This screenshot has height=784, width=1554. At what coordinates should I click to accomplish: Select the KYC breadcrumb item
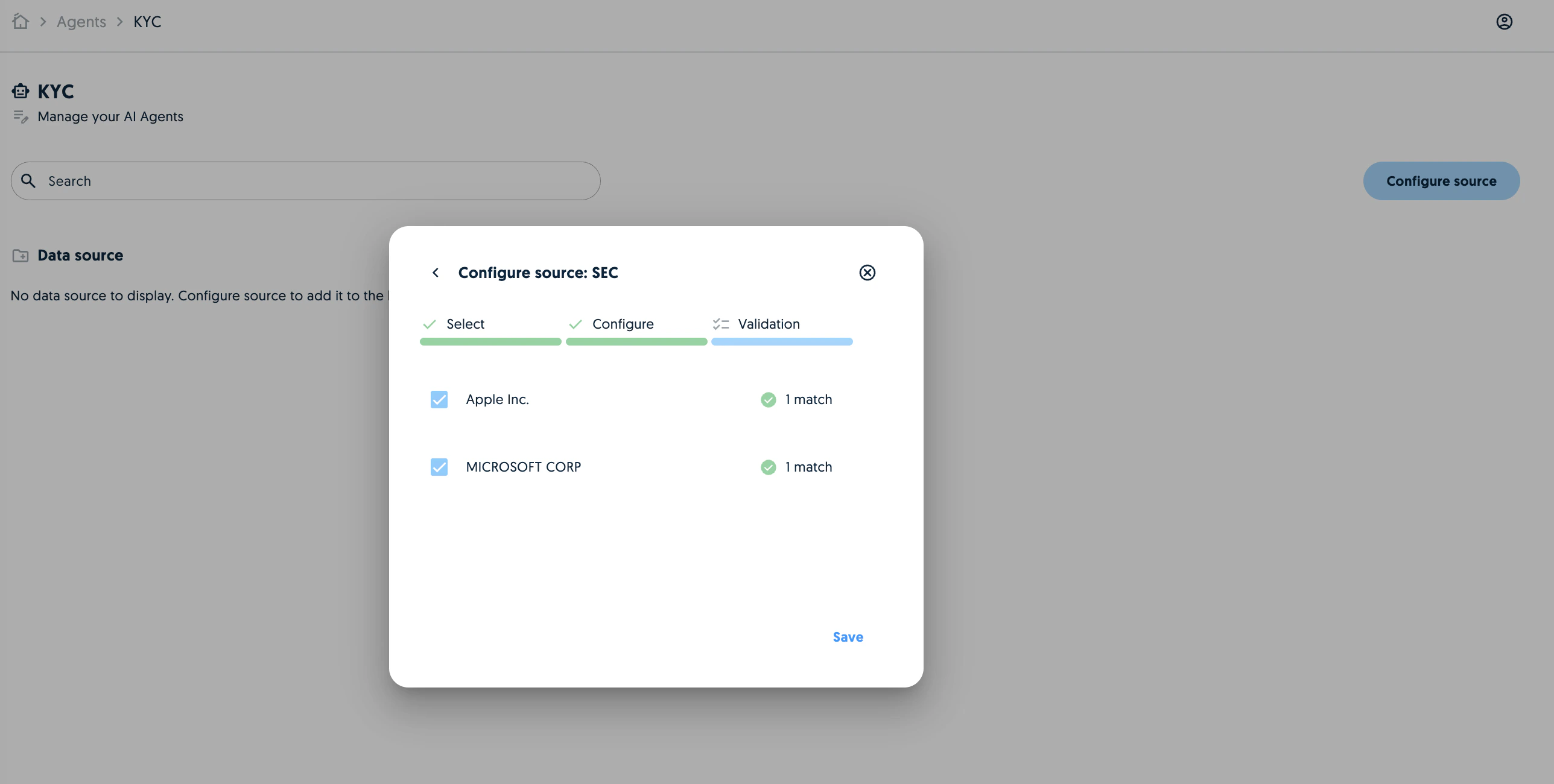coord(147,22)
